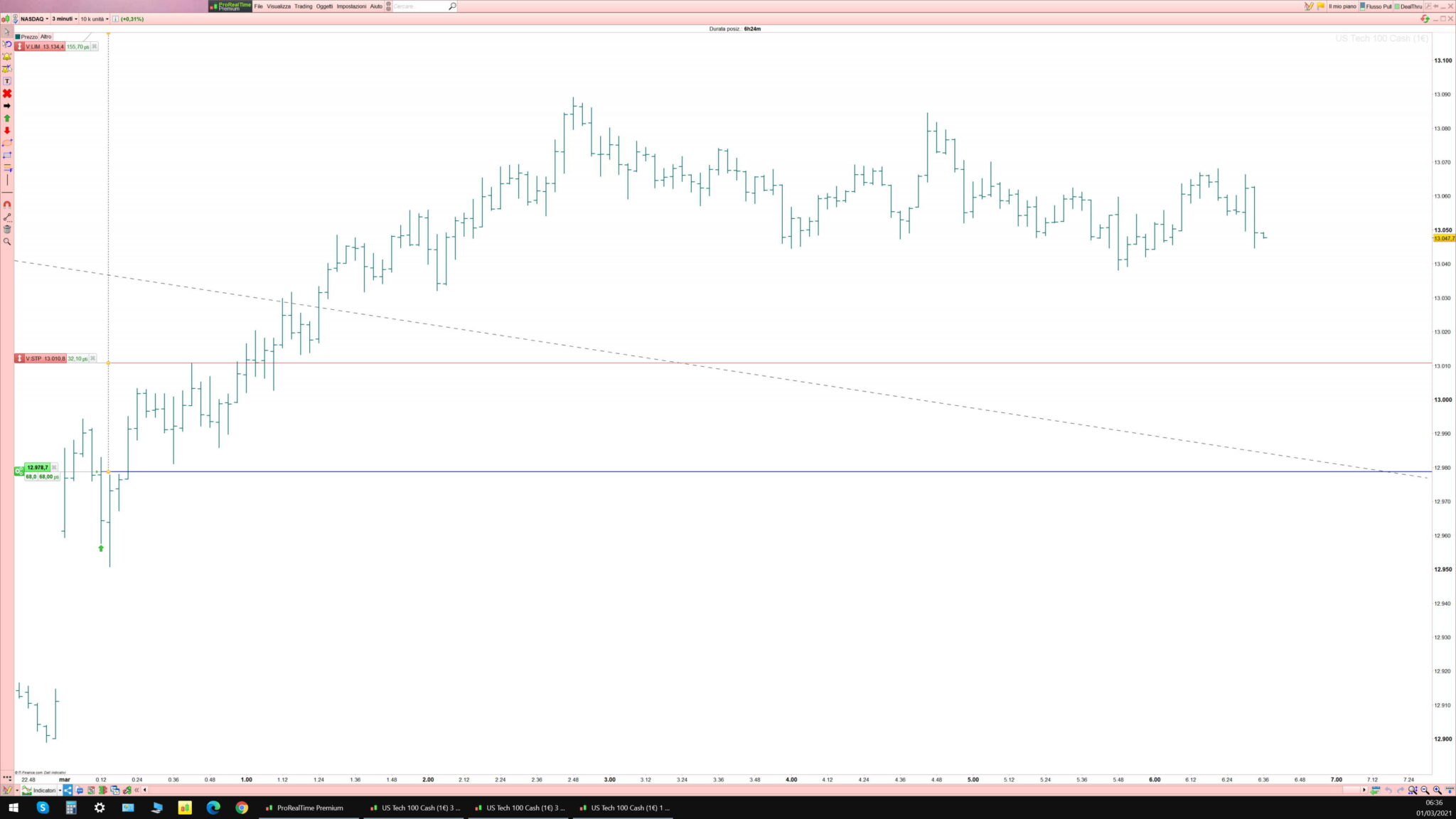Expand the 3 minuti timeframe dropdown
The height and width of the screenshot is (819, 1456).
(65, 19)
